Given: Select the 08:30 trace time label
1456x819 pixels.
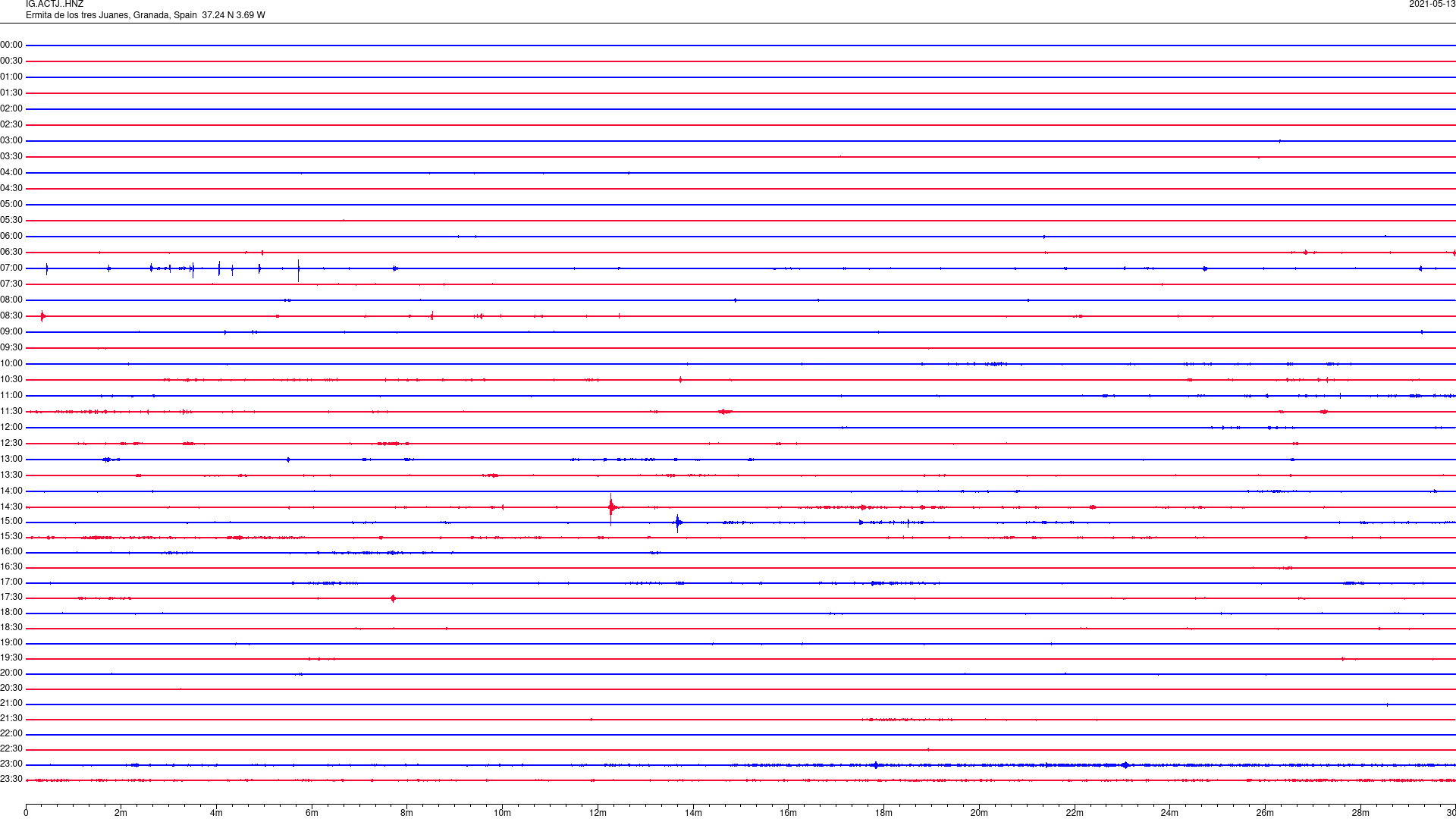Looking at the screenshot, I should [x=11, y=316].
